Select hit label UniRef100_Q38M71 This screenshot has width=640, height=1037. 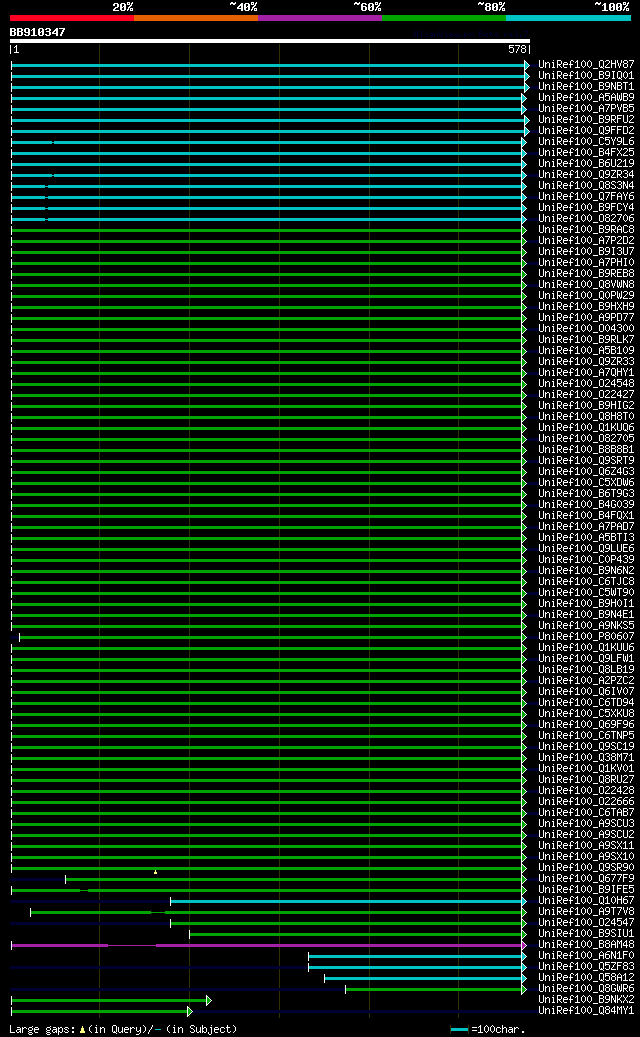coord(586,757)
